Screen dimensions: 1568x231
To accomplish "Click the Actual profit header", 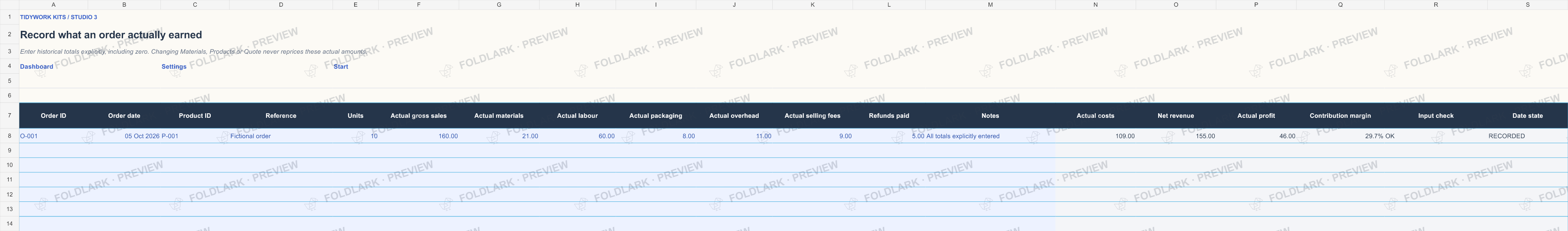I will 1256,116.
